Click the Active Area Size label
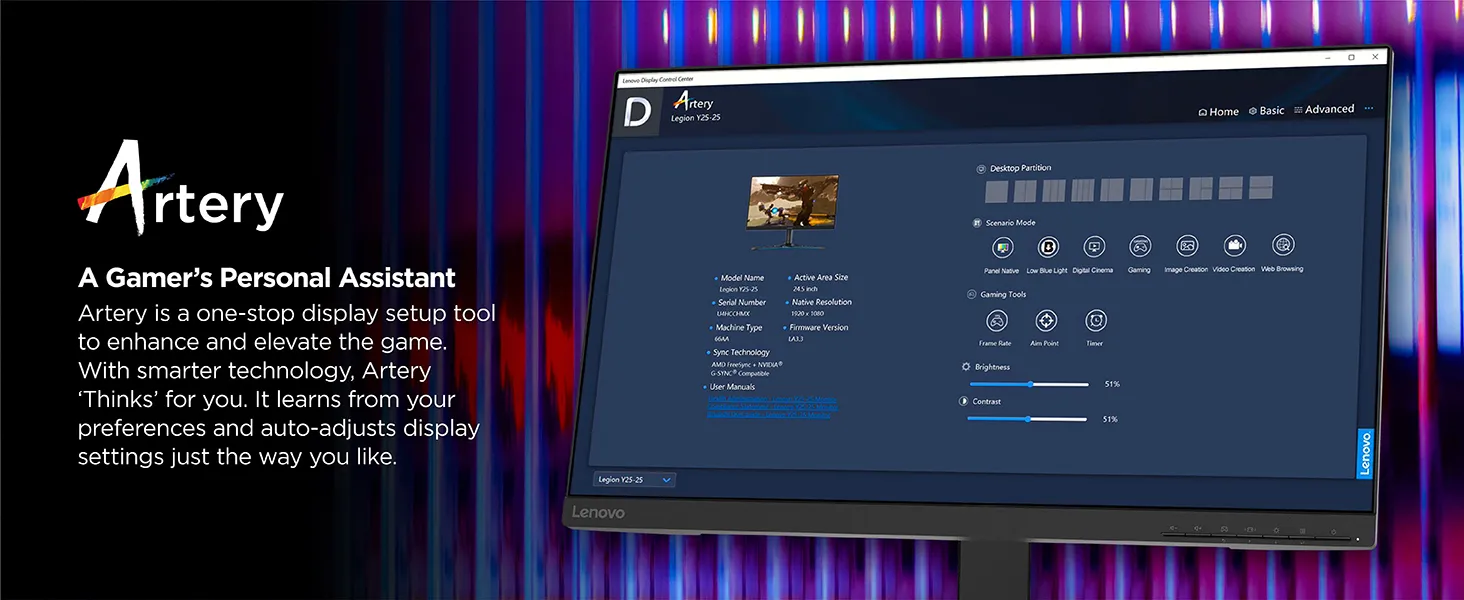 (x=821, y=277)
